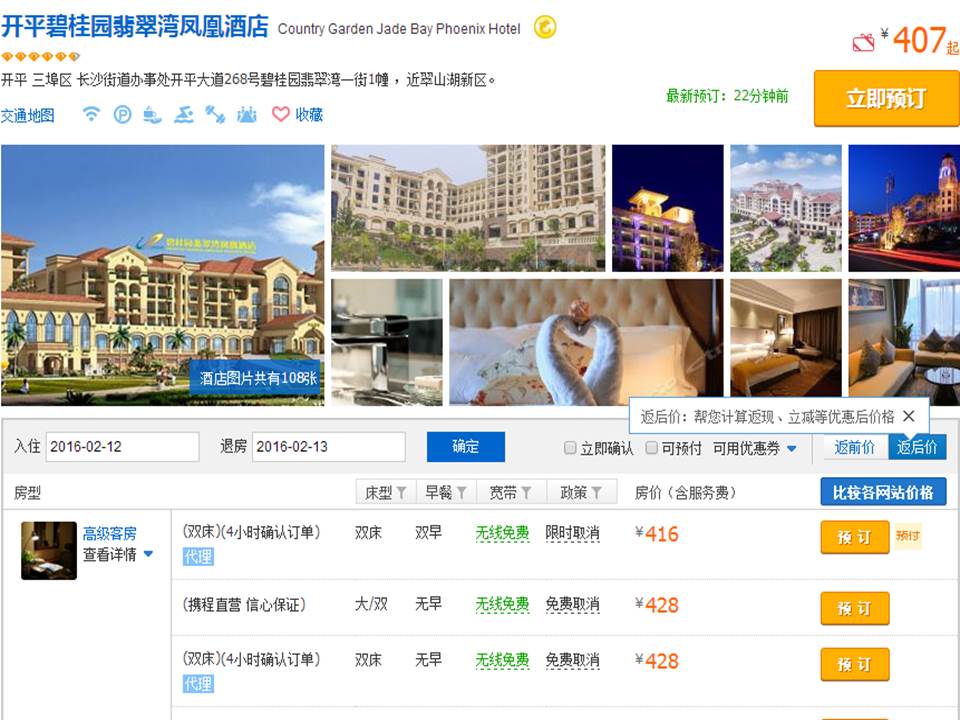960x720 pixels.
Task: Open the 早餐 filter dropdown
Action: click(x=445, y=492)
